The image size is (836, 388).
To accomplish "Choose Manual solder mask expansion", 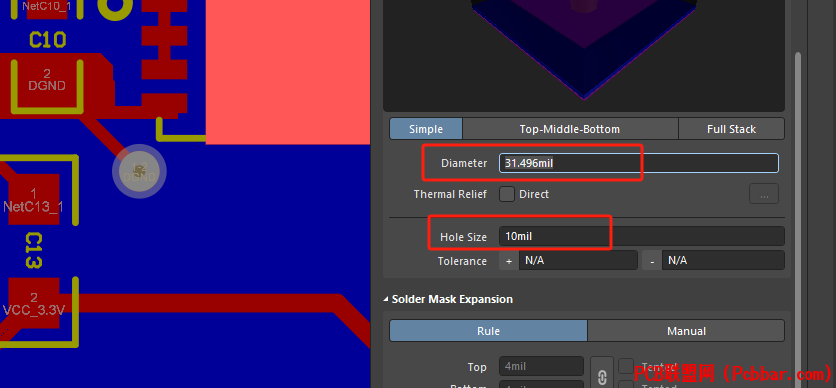I will click(686, 331).
